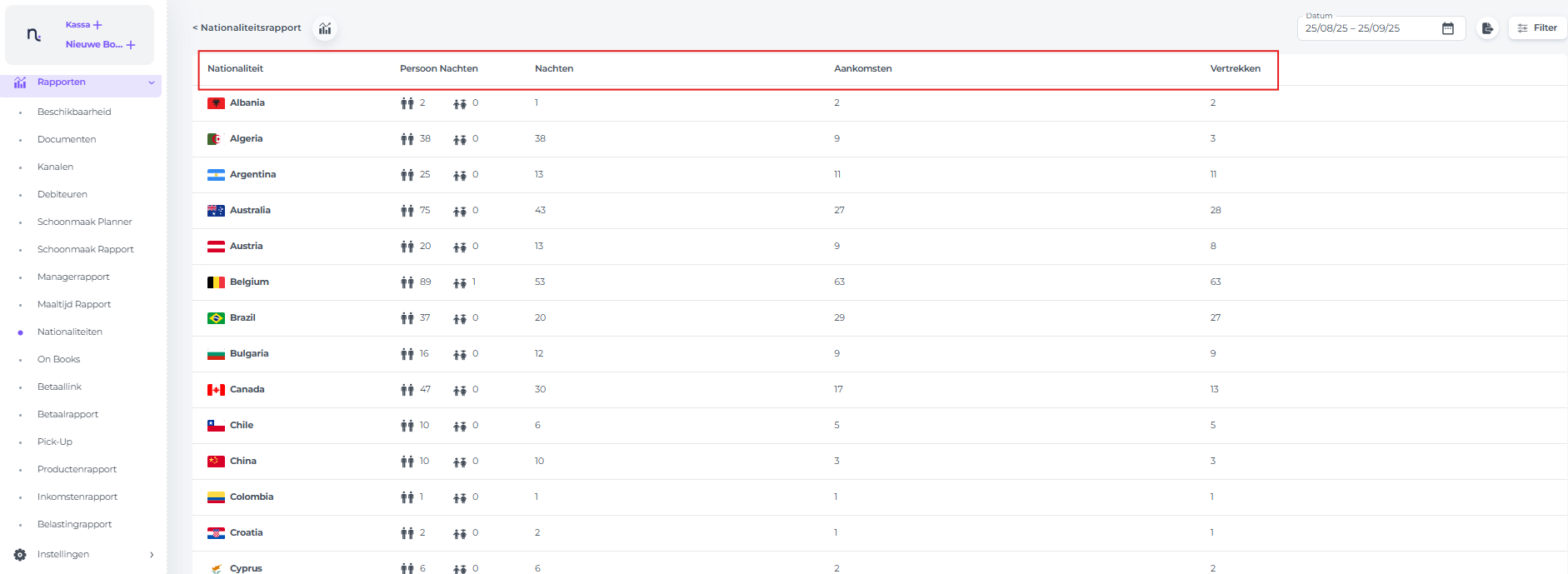Open the calendar date picker icon
The image size is (1568, 574).
tap(1448, 28)
